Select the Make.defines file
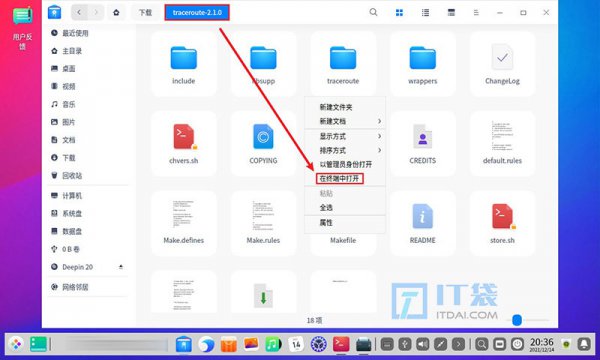 point(184,223)
